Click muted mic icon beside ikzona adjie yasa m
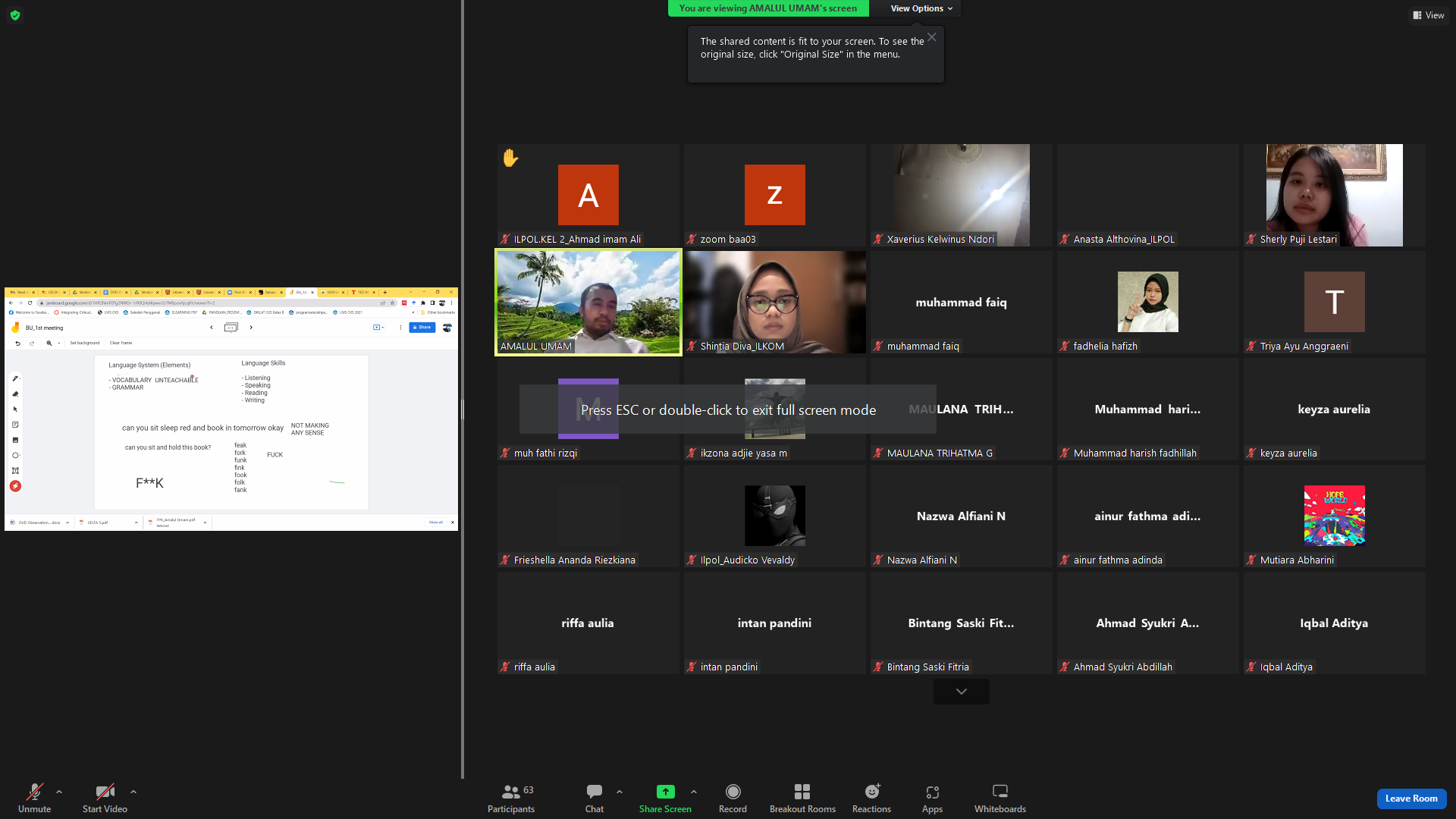 click(692, 453)
